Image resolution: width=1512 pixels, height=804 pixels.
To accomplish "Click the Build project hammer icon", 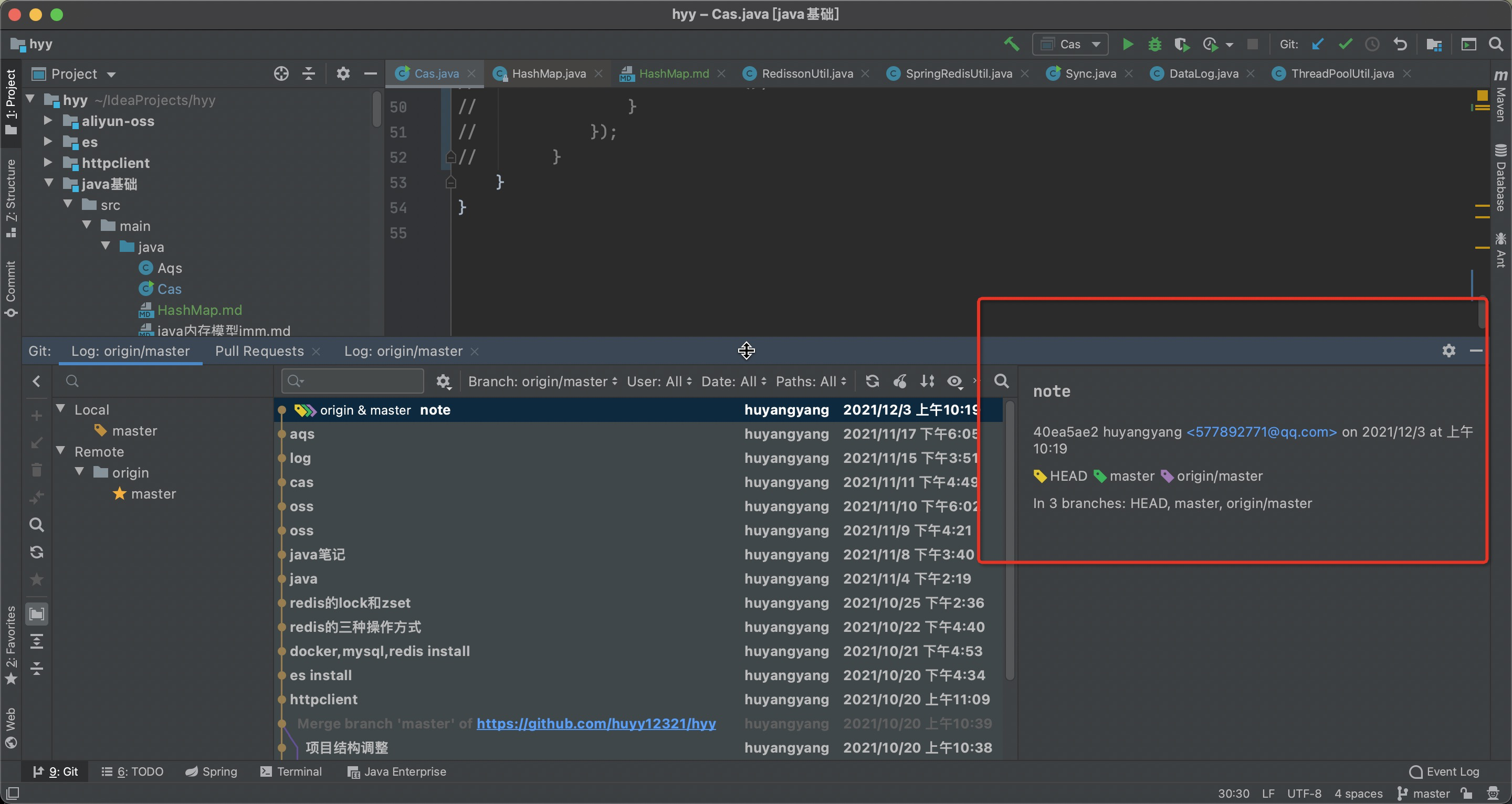I will (x=1011, y=45).
